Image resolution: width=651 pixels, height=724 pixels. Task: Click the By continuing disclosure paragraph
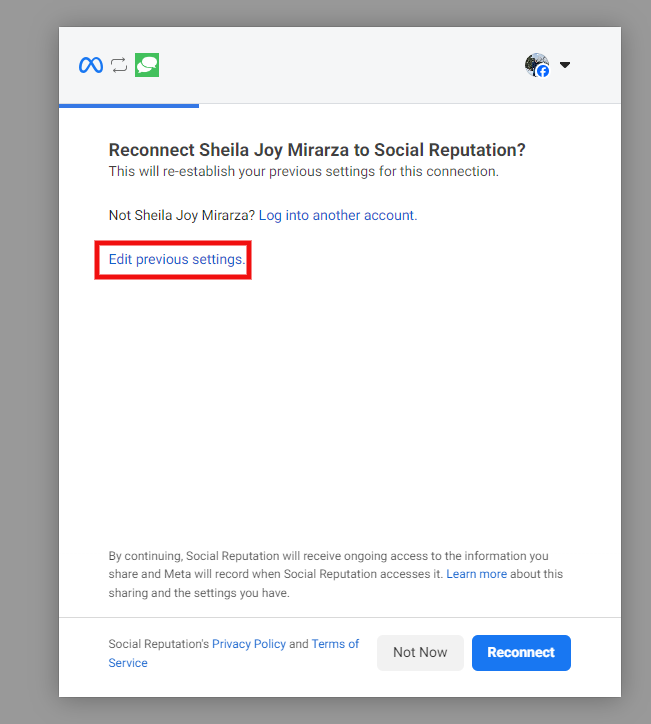[336, 574]
